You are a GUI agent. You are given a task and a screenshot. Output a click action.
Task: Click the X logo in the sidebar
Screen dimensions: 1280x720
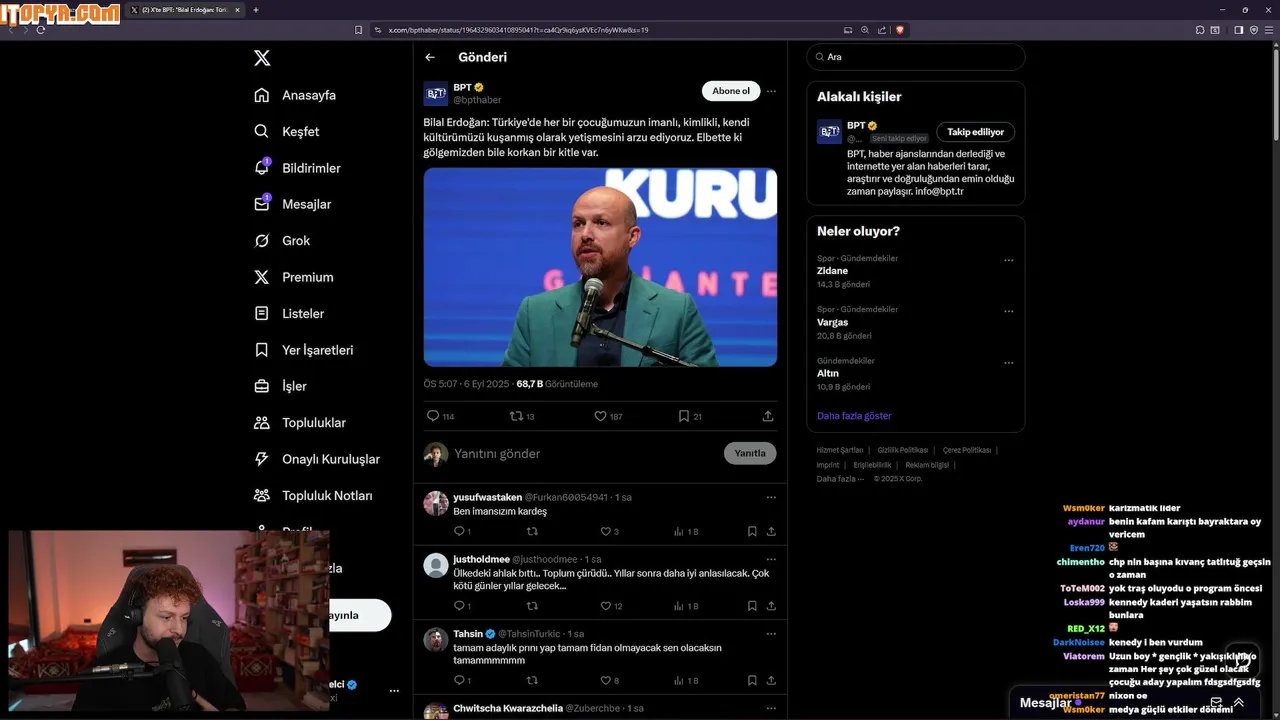pyautogui.click(x=262, y=58)
